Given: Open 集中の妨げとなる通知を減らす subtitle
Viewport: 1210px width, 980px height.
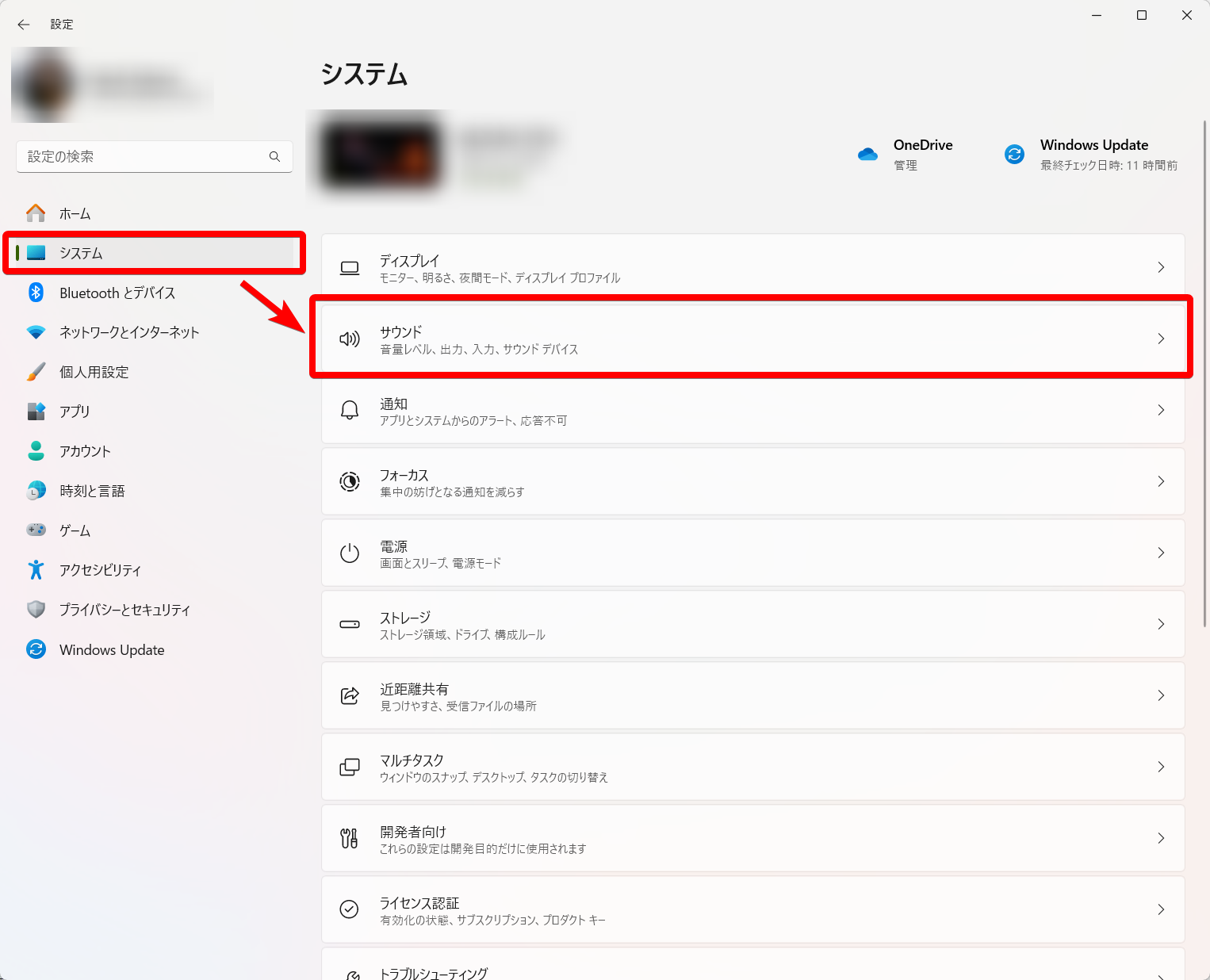Looking at the screenshot, I should pyautogui.click(x=452, y=492).
